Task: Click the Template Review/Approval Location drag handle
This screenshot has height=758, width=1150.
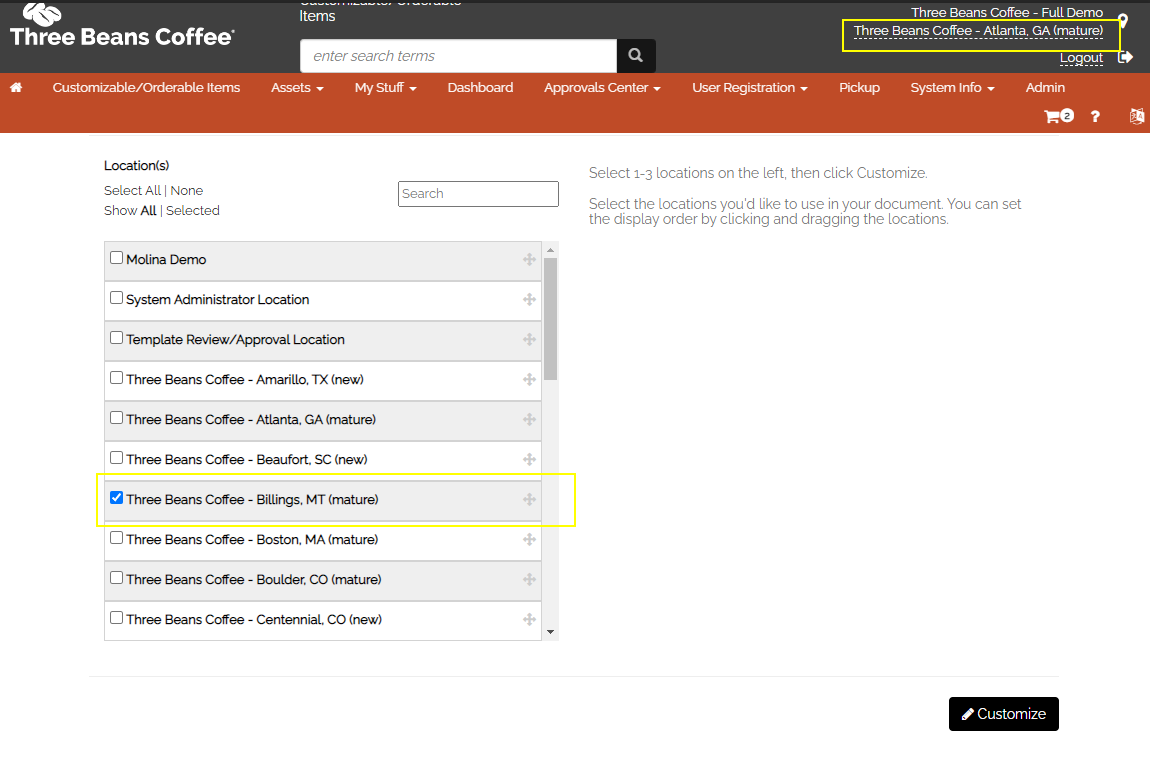Action: [530, 339]
